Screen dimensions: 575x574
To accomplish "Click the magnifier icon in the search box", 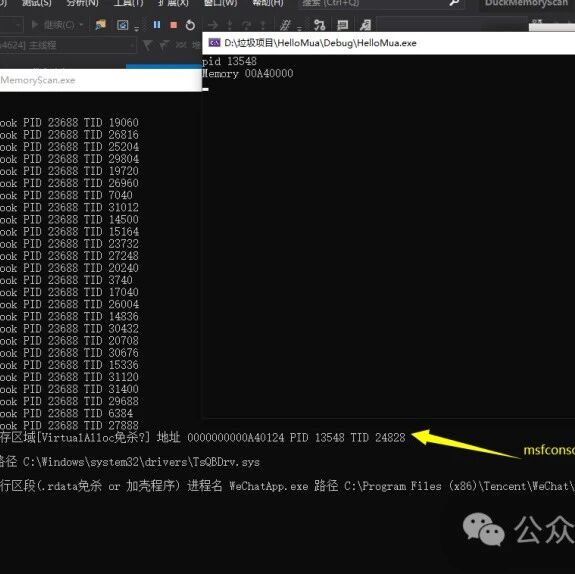I will pos(454,3).
